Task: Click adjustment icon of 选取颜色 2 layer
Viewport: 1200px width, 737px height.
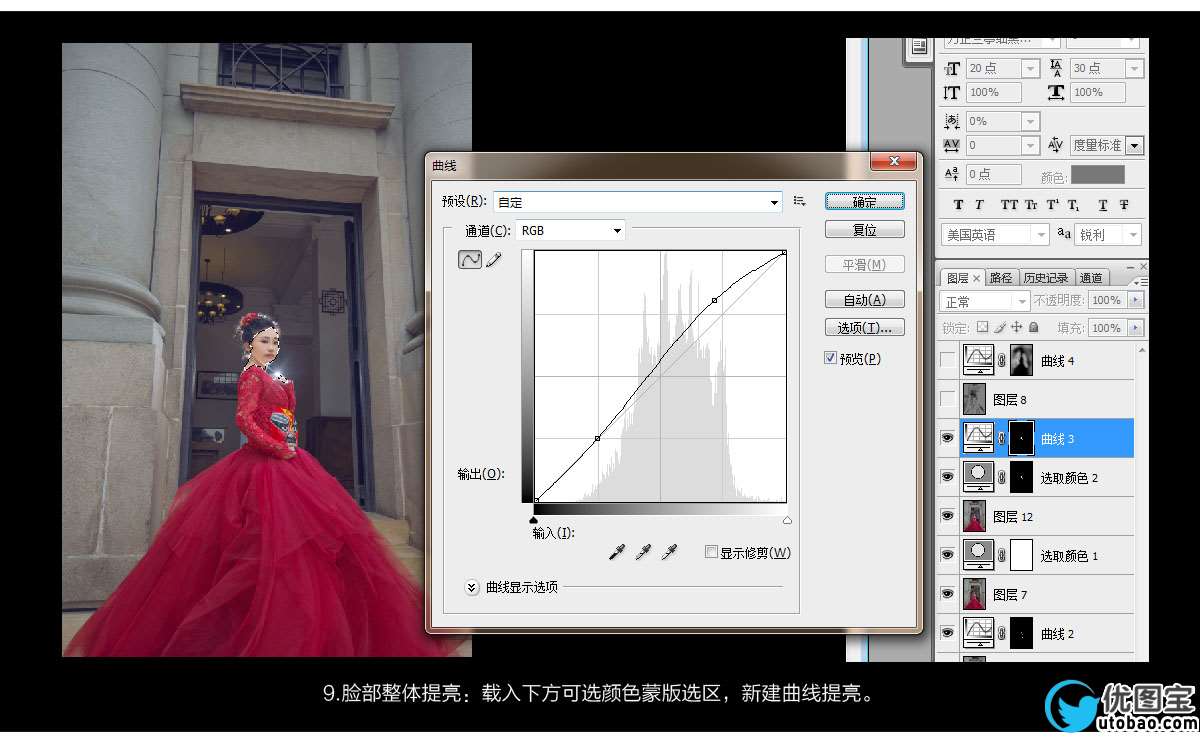Action: coord(977,477)
